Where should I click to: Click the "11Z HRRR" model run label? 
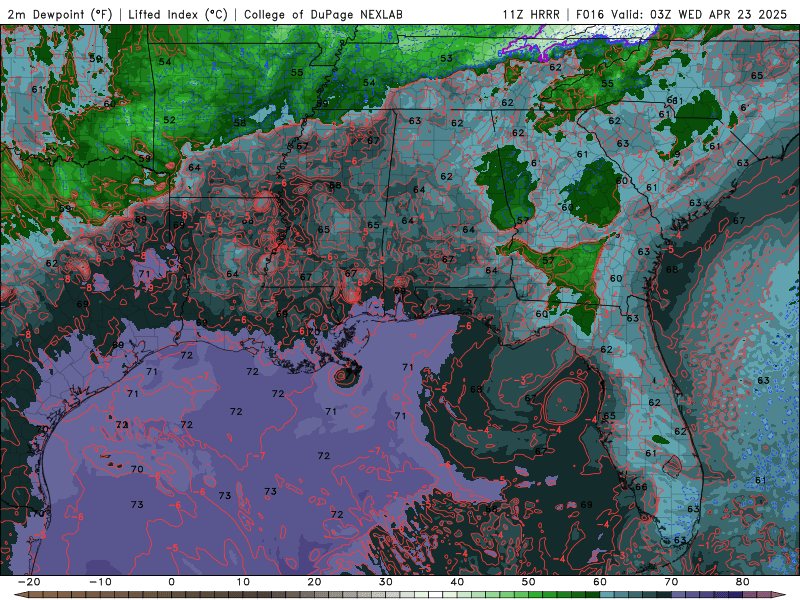(531, 14)
